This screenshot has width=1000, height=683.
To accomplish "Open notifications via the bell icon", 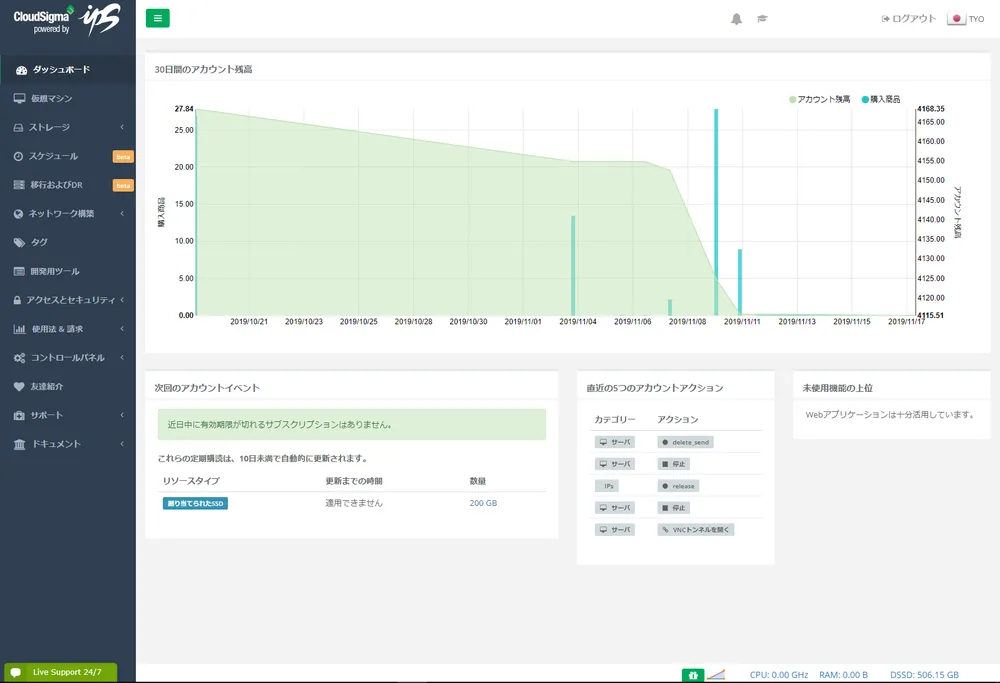I will [736, 19].
